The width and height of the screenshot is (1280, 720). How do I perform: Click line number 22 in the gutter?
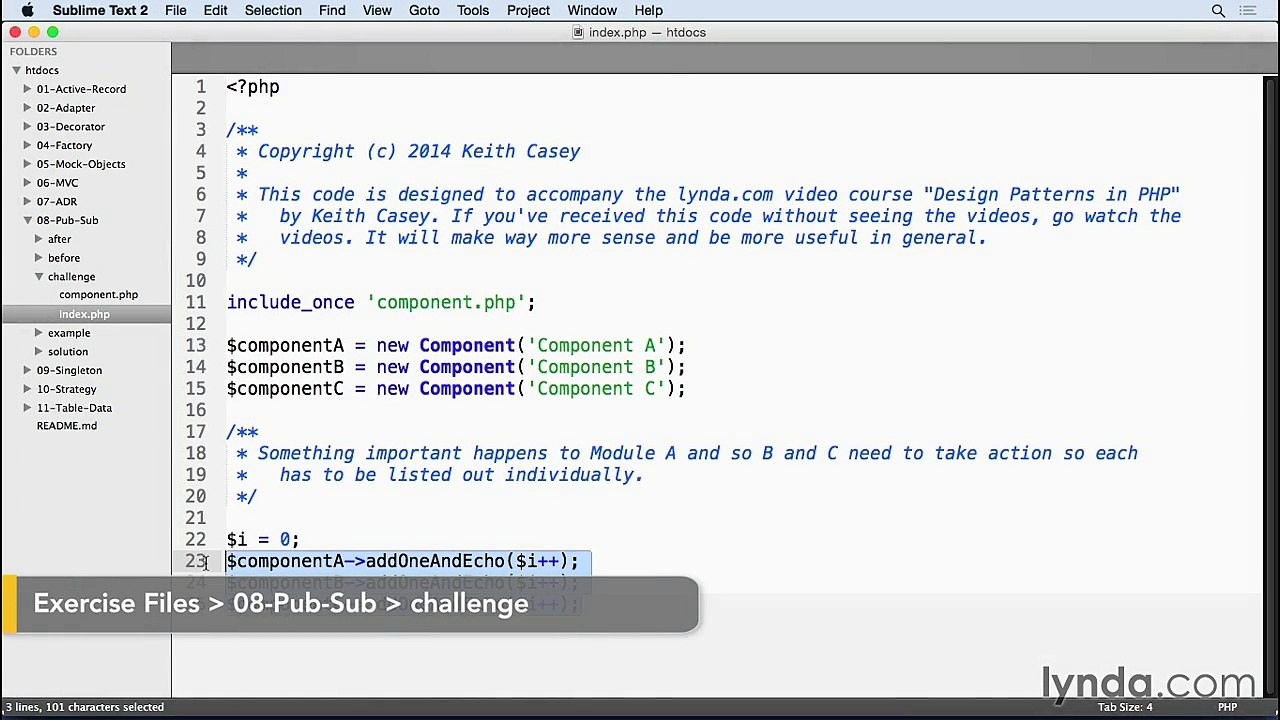click(x=195, y=540)
